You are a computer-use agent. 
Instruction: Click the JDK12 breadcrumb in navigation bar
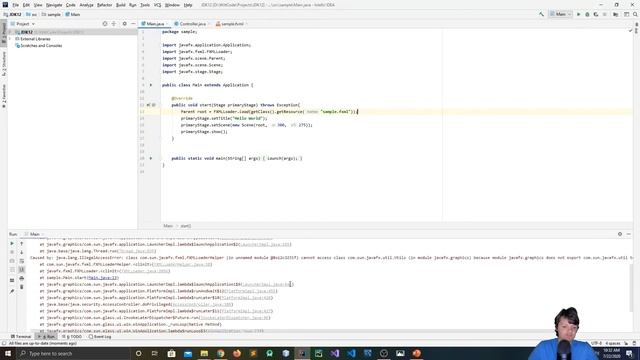(x=12, y=14)
